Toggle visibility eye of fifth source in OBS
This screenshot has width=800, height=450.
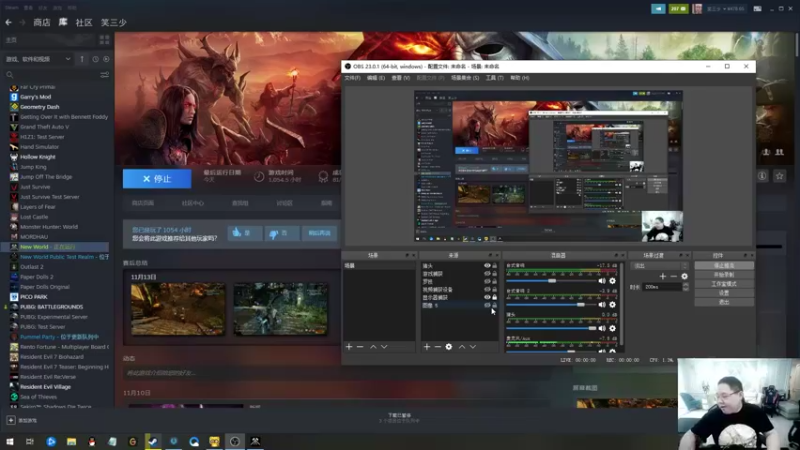[x=487, y=297]
